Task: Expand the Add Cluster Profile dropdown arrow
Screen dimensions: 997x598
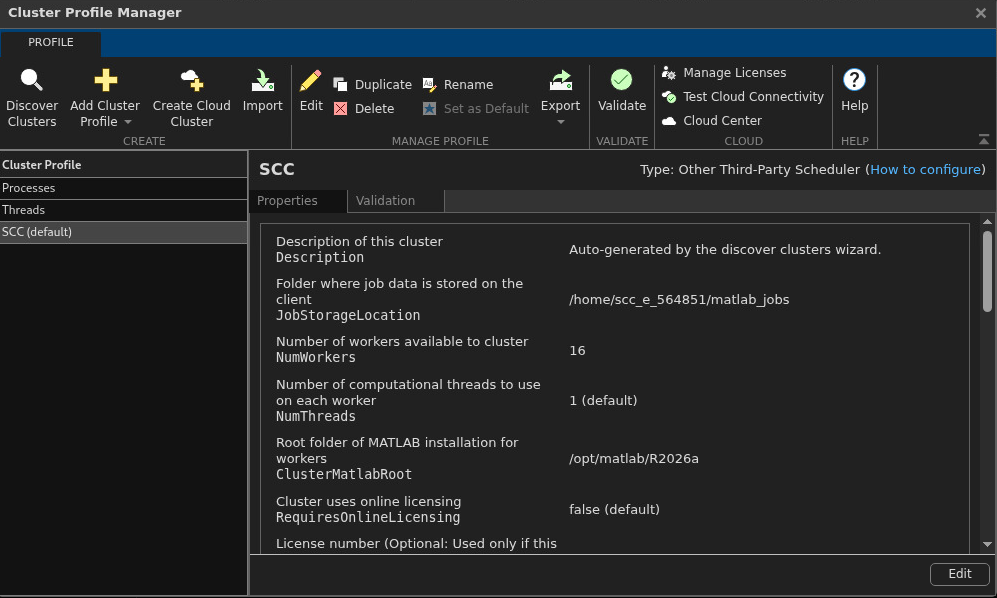Action: 128,122
